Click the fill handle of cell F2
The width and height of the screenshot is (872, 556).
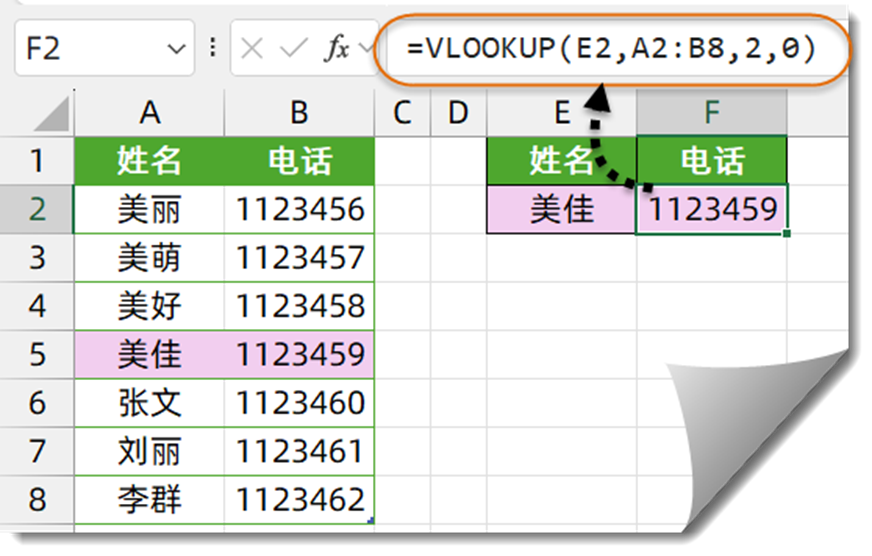tap(786, 234)
